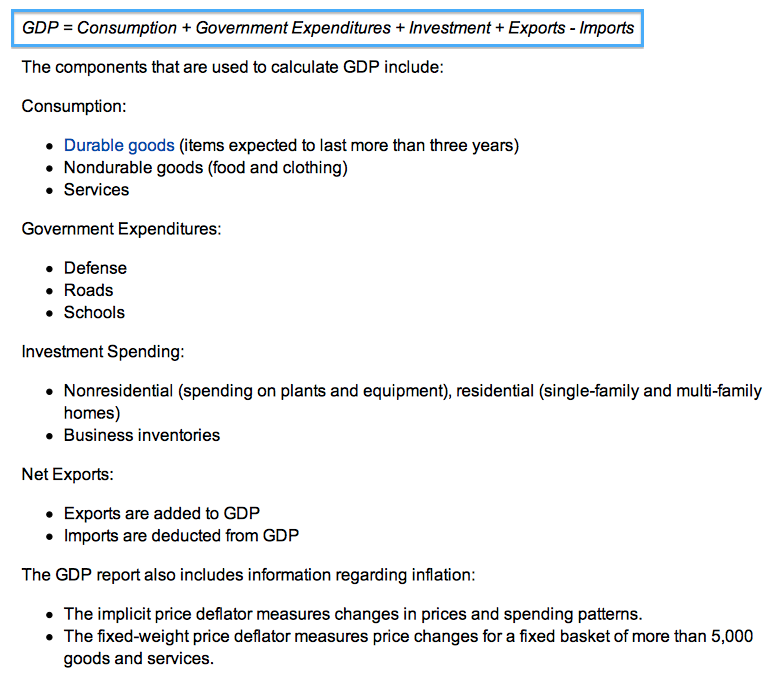Select the Business inventories item

point(142,435)
